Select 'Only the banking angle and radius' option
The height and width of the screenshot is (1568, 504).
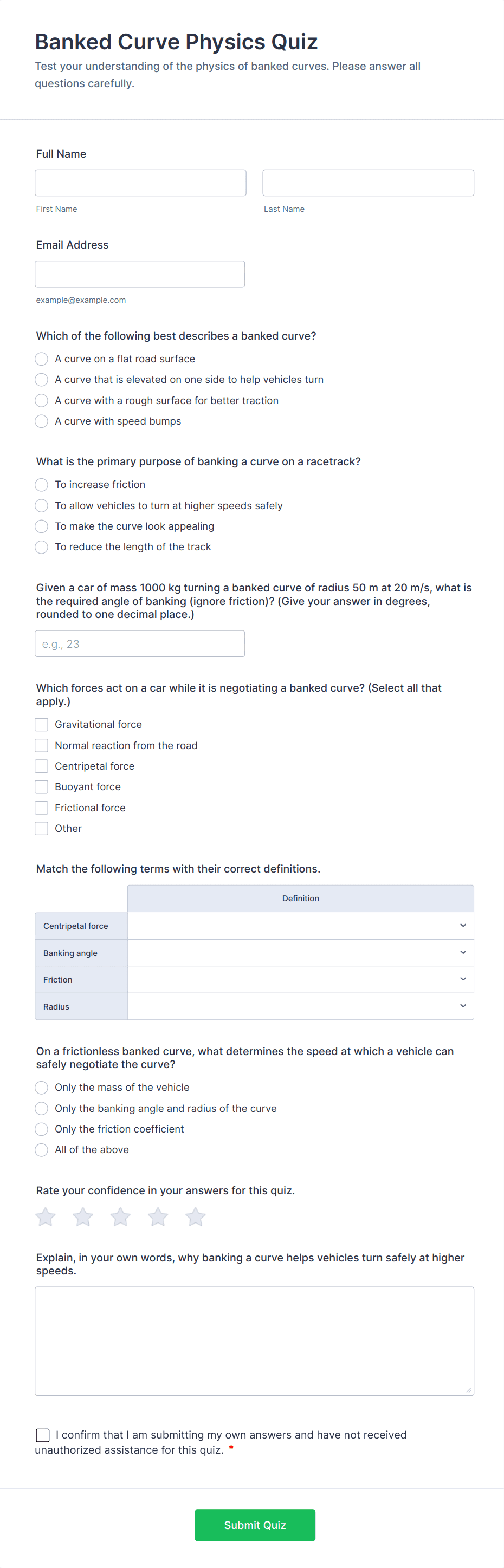click(41, 1109)
